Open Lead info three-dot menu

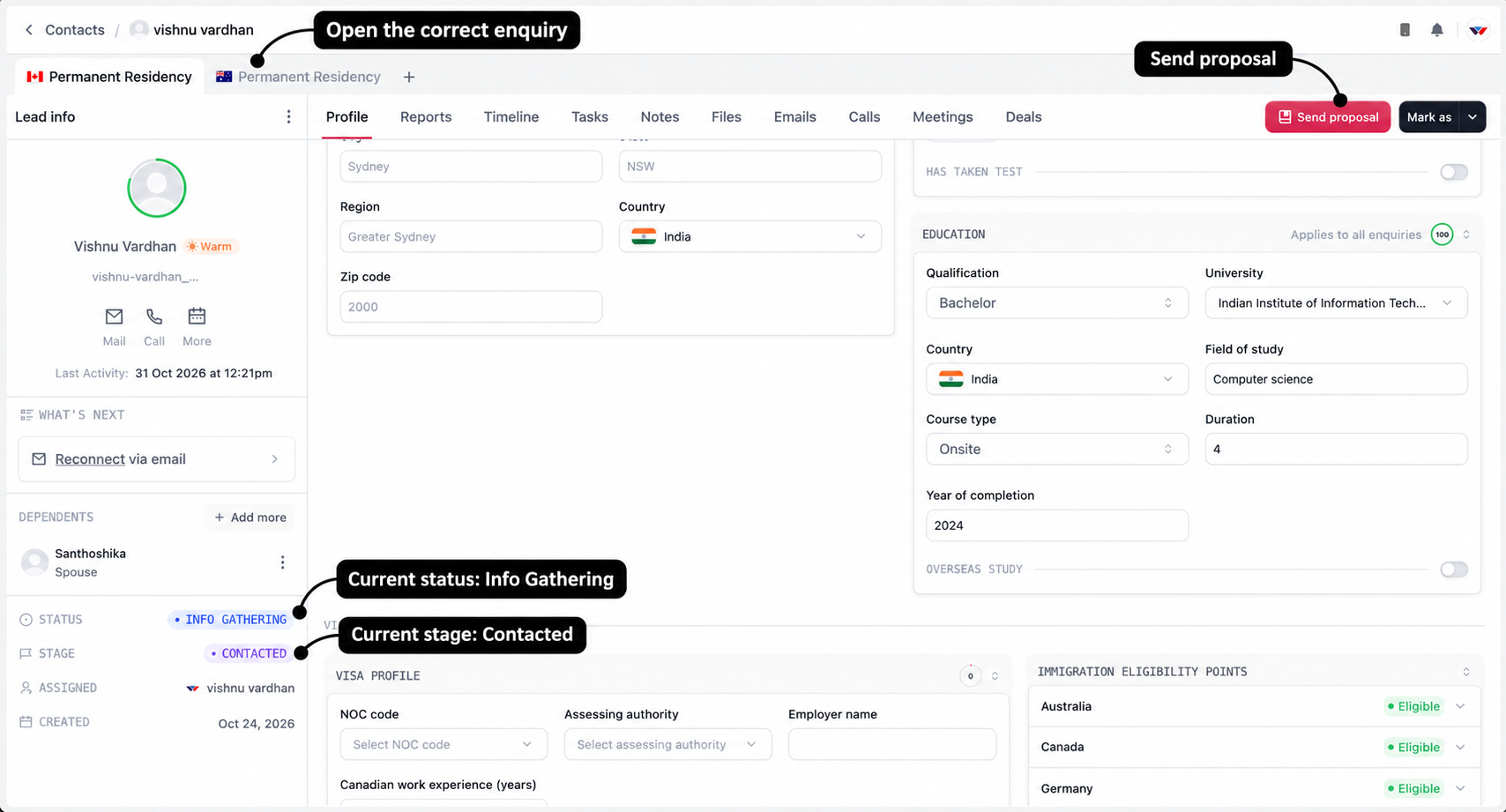pos(288,117)
